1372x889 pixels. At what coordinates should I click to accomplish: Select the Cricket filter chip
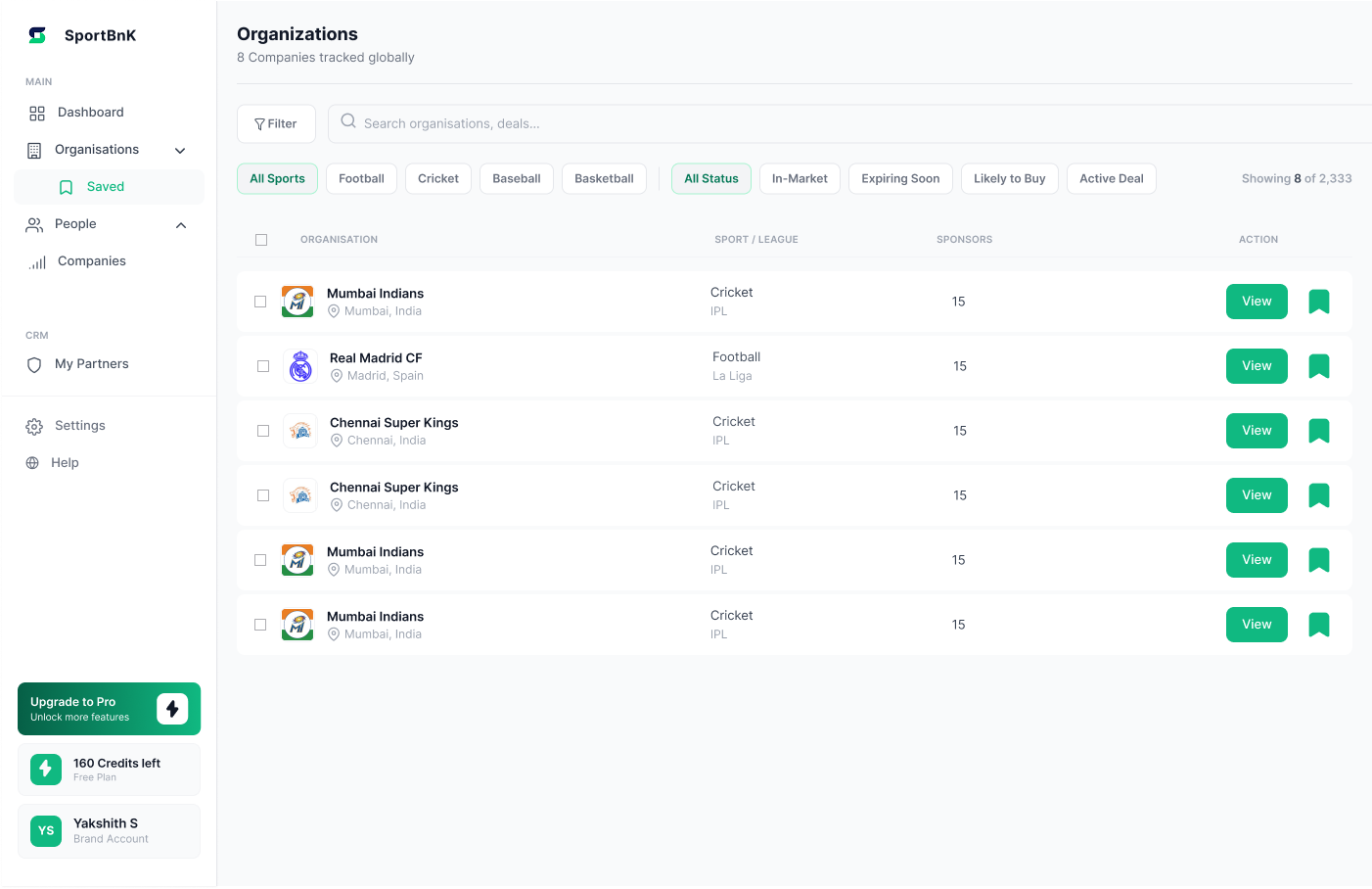(438, 178)
